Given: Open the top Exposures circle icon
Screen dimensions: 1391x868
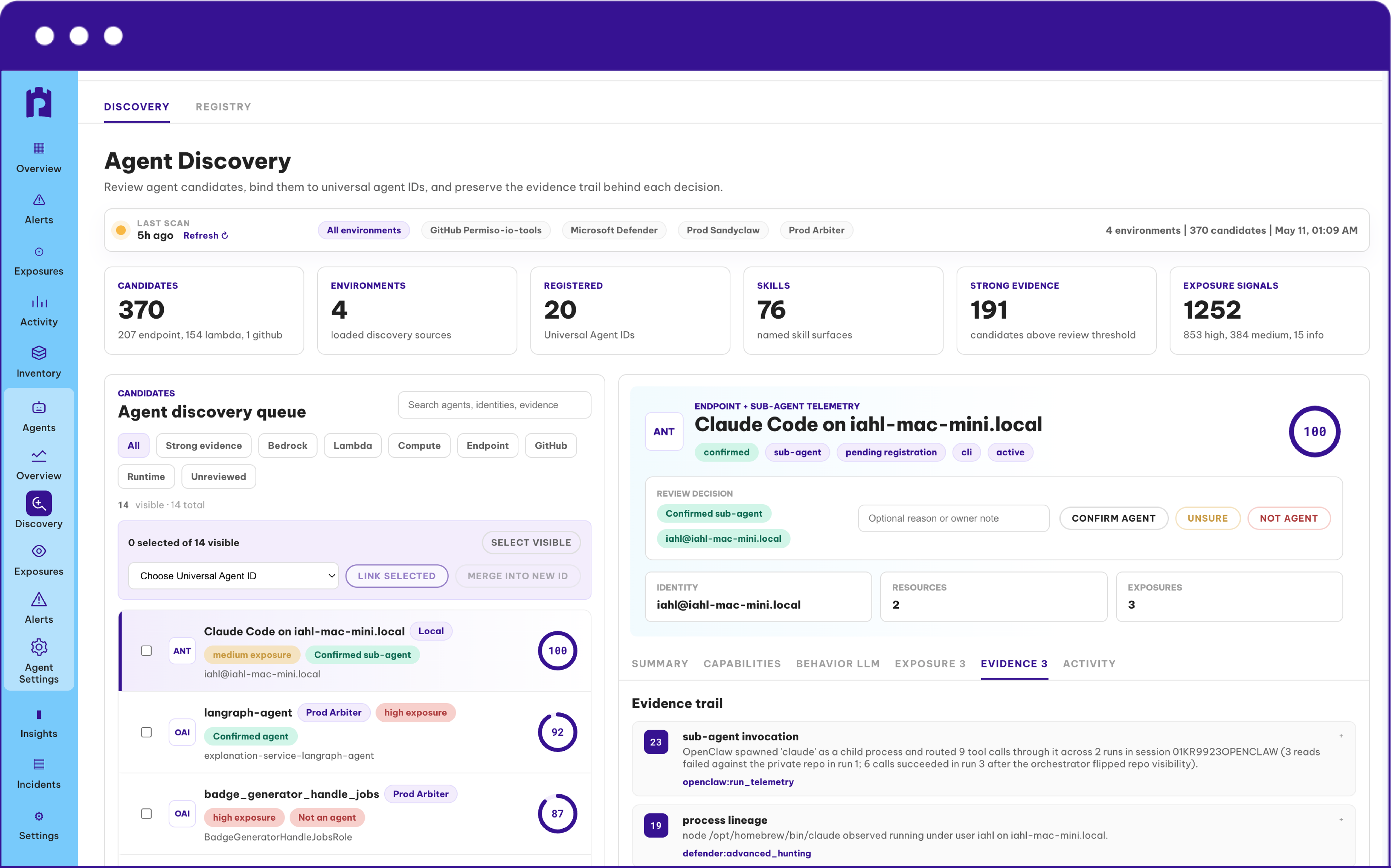Looking at the screenshot, I should (x=39, y=251).
